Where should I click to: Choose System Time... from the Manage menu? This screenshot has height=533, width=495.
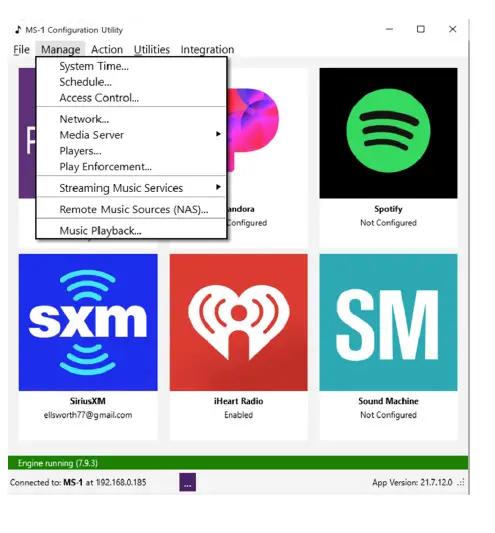[131, 66]
